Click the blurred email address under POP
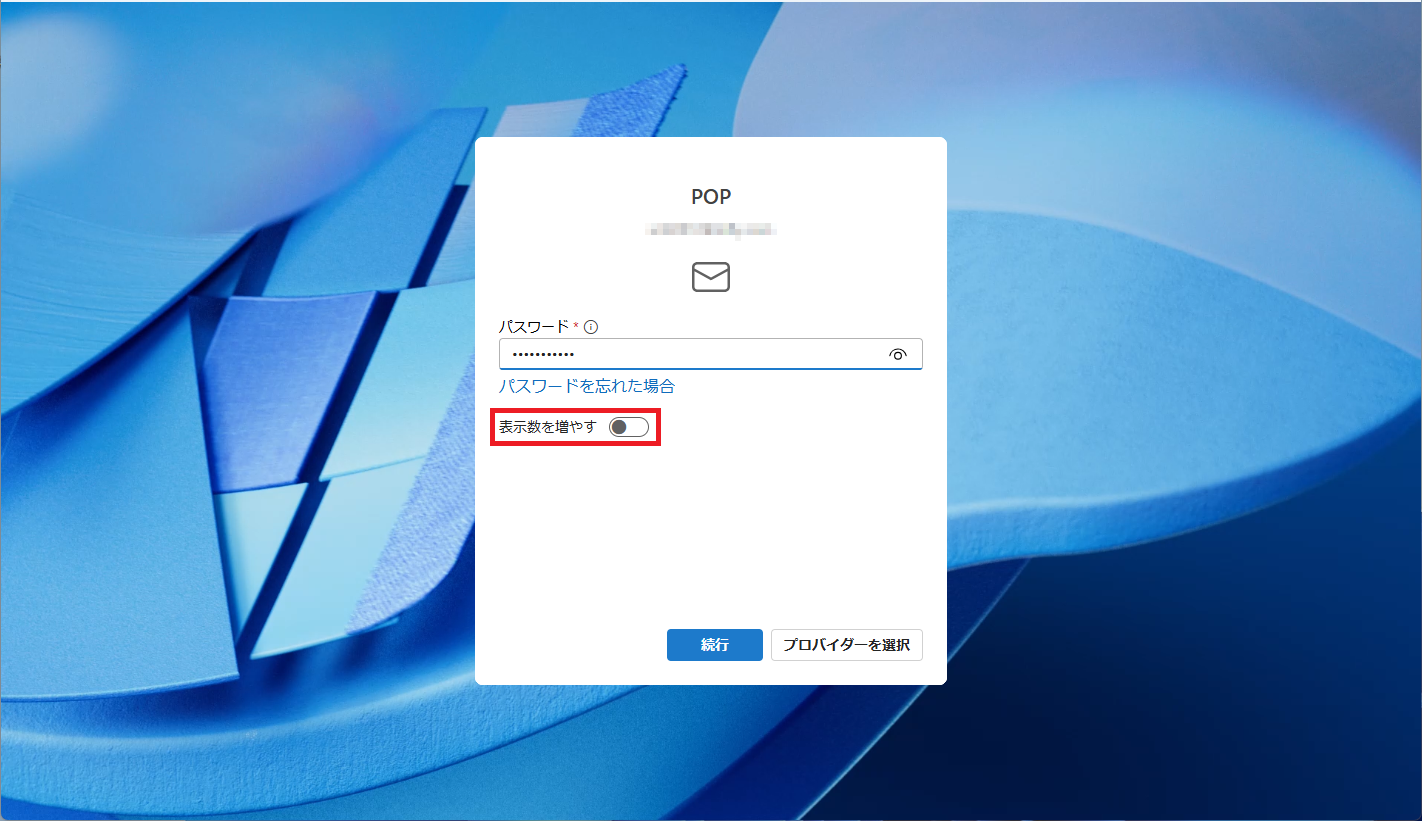 click(x=711, y=231)
